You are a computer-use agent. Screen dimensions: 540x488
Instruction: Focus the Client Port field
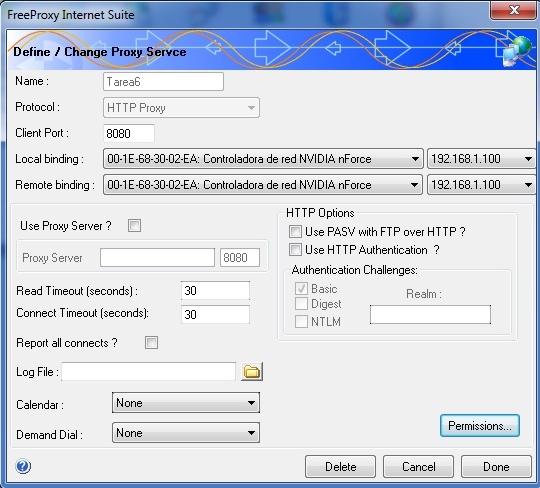point(129,133)
